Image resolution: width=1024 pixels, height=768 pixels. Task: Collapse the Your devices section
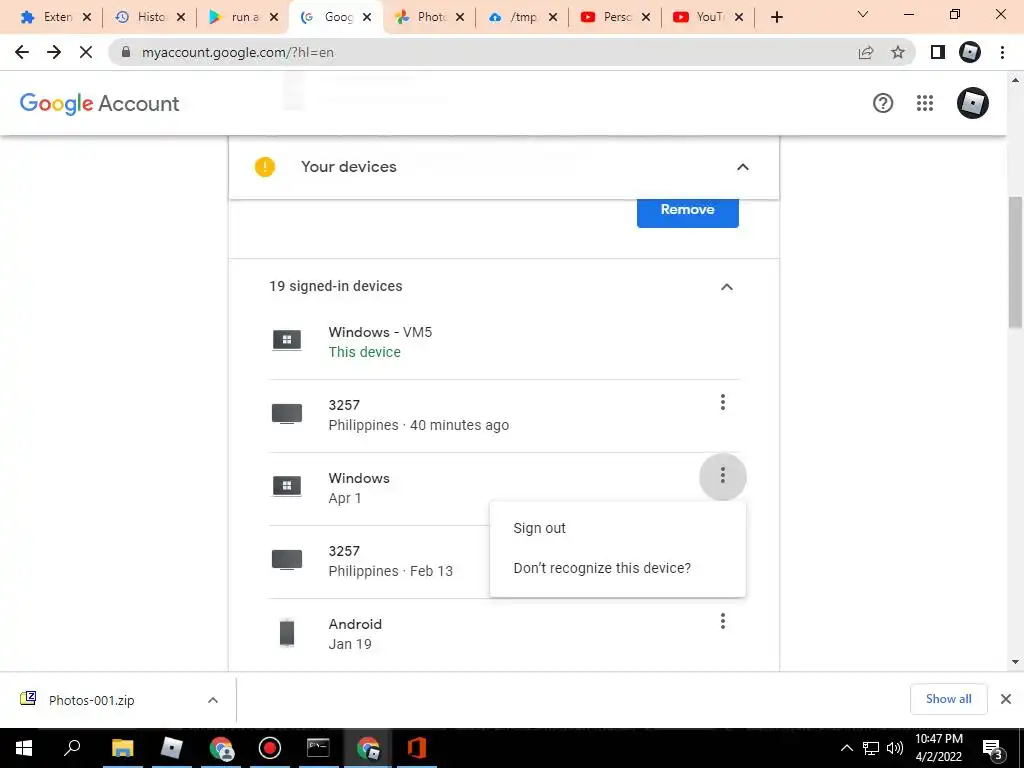[743, 167]
